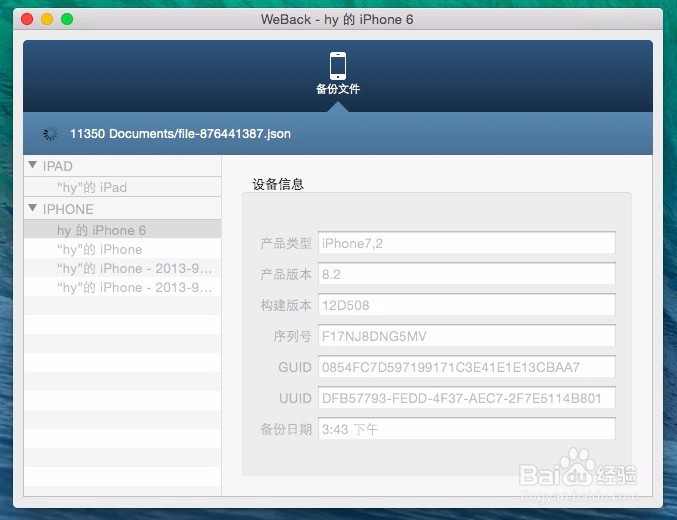Click the 产品类型 label
This screenshot has height=520, width=677.
click(x=286, y=243)
